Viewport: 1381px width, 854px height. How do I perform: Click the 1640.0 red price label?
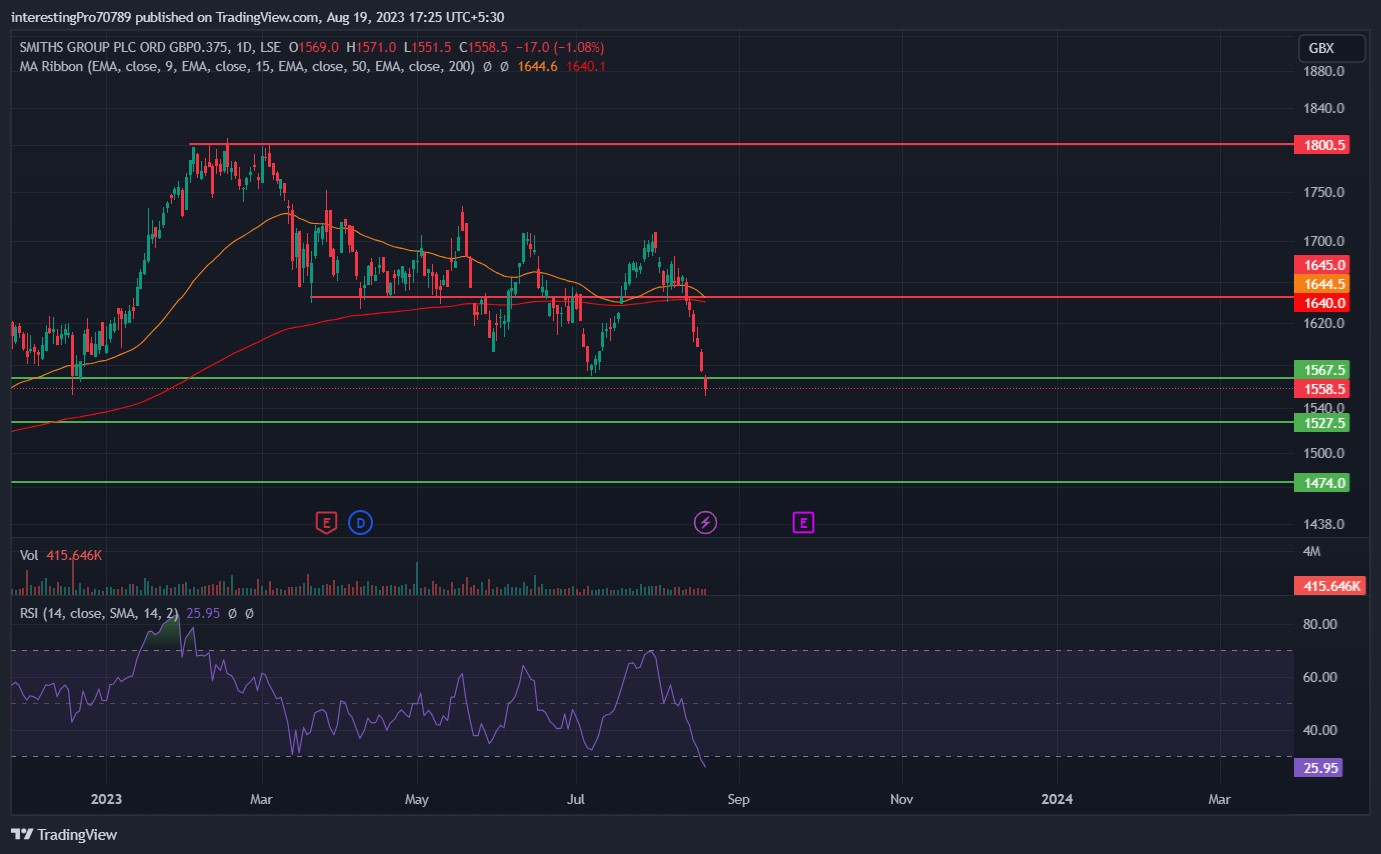1322,302
